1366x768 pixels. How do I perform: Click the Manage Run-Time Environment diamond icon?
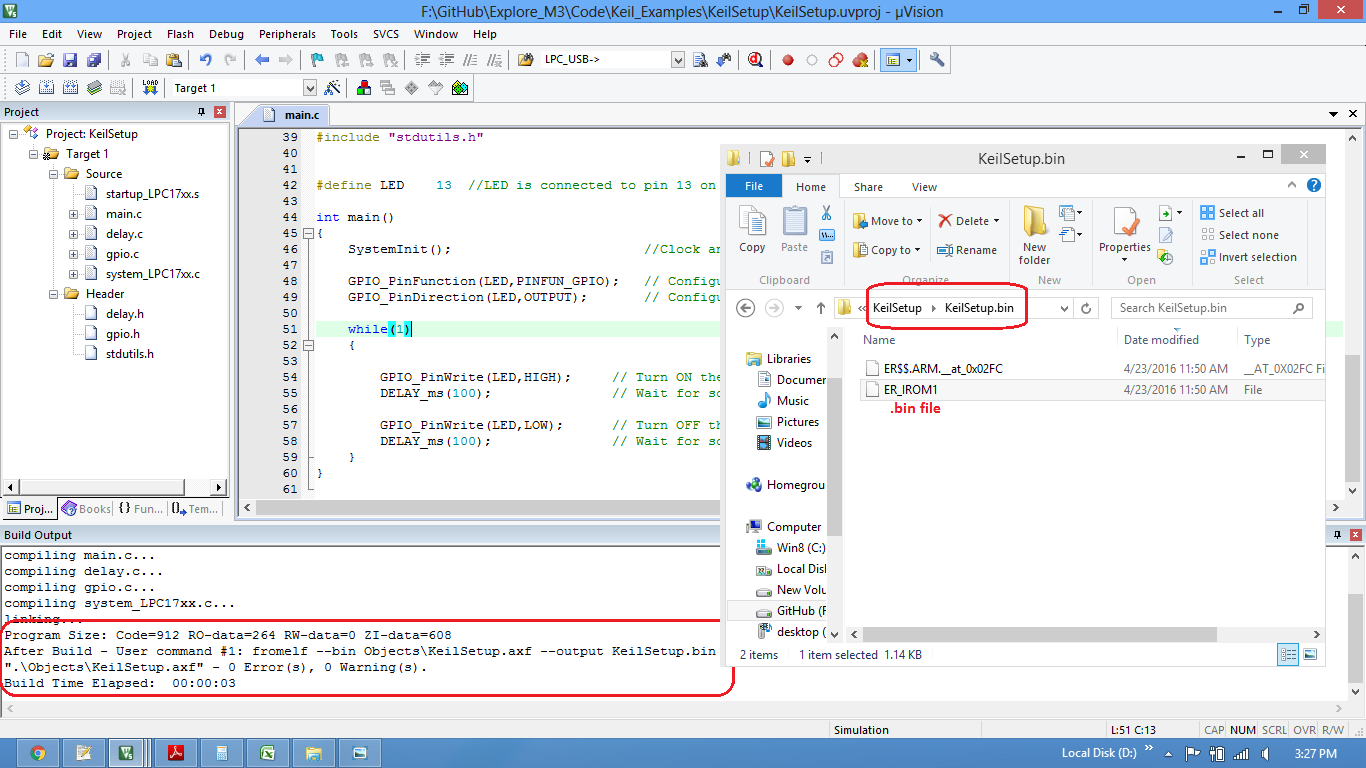point(411,88)
